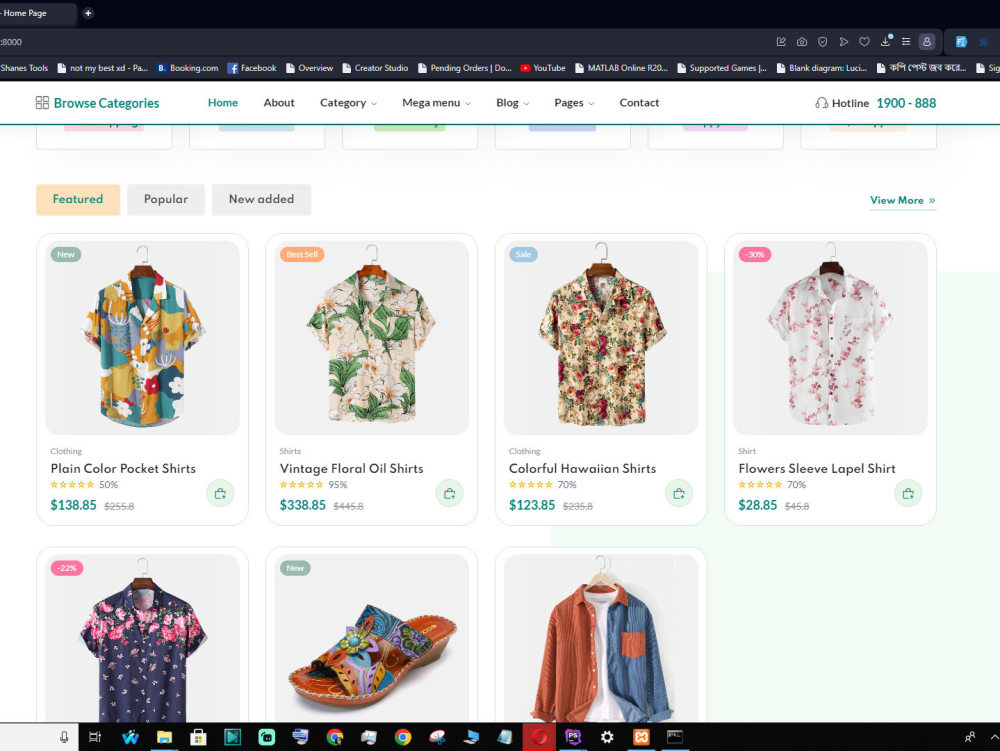Open Task View from the taskbar

point(94,738)
